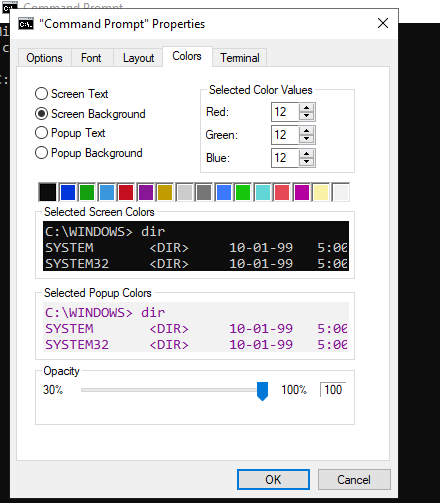Click the opacity value input field
The height and width of the screenshot is (503, 440).
pyautogui.click(x=333, y=390)
